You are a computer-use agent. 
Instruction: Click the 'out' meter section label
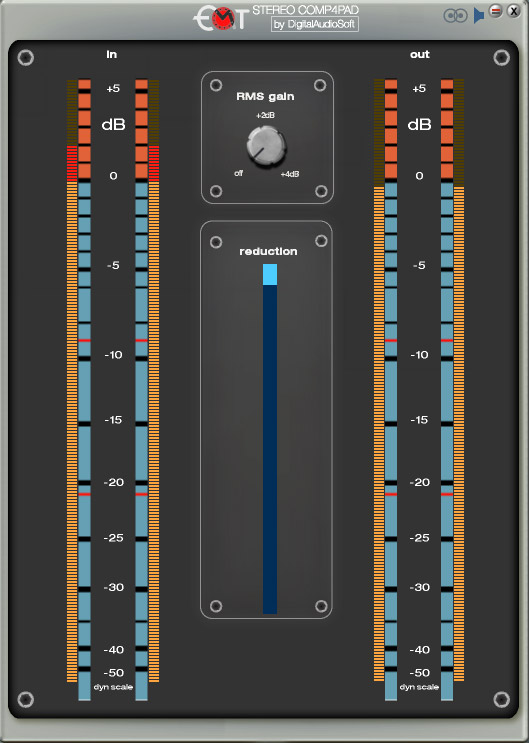coord(420,54)
